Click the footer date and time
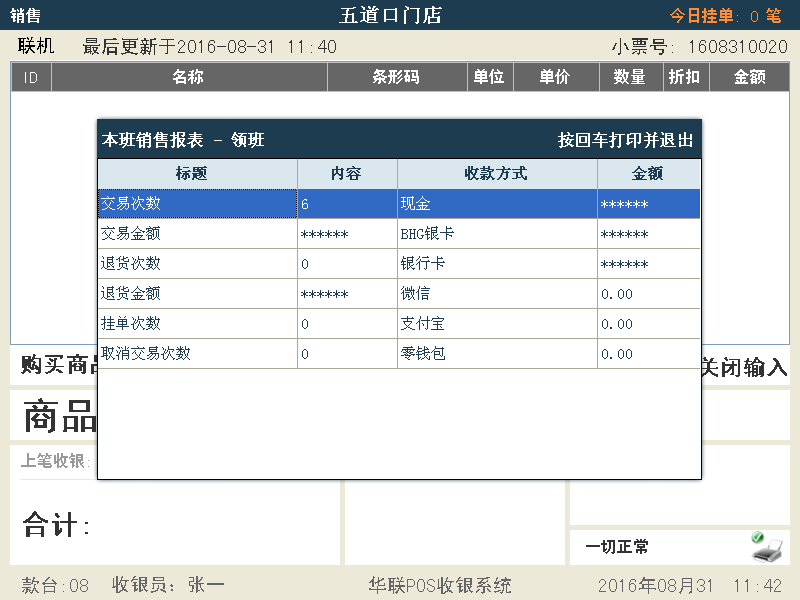The width and height of the screenshot is (800, 600). 690,585
